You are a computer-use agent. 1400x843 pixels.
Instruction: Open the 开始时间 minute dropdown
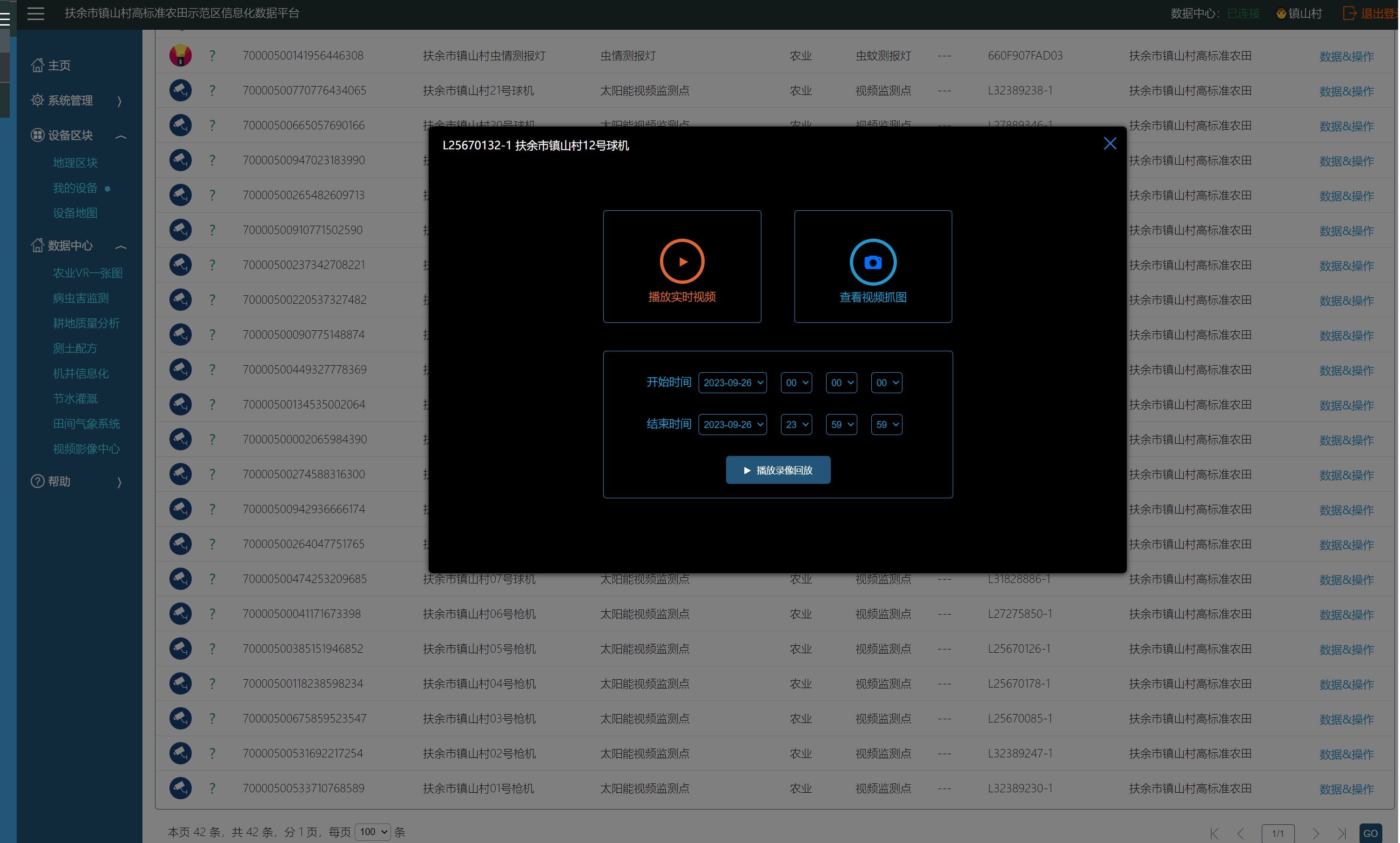[841, 383]
